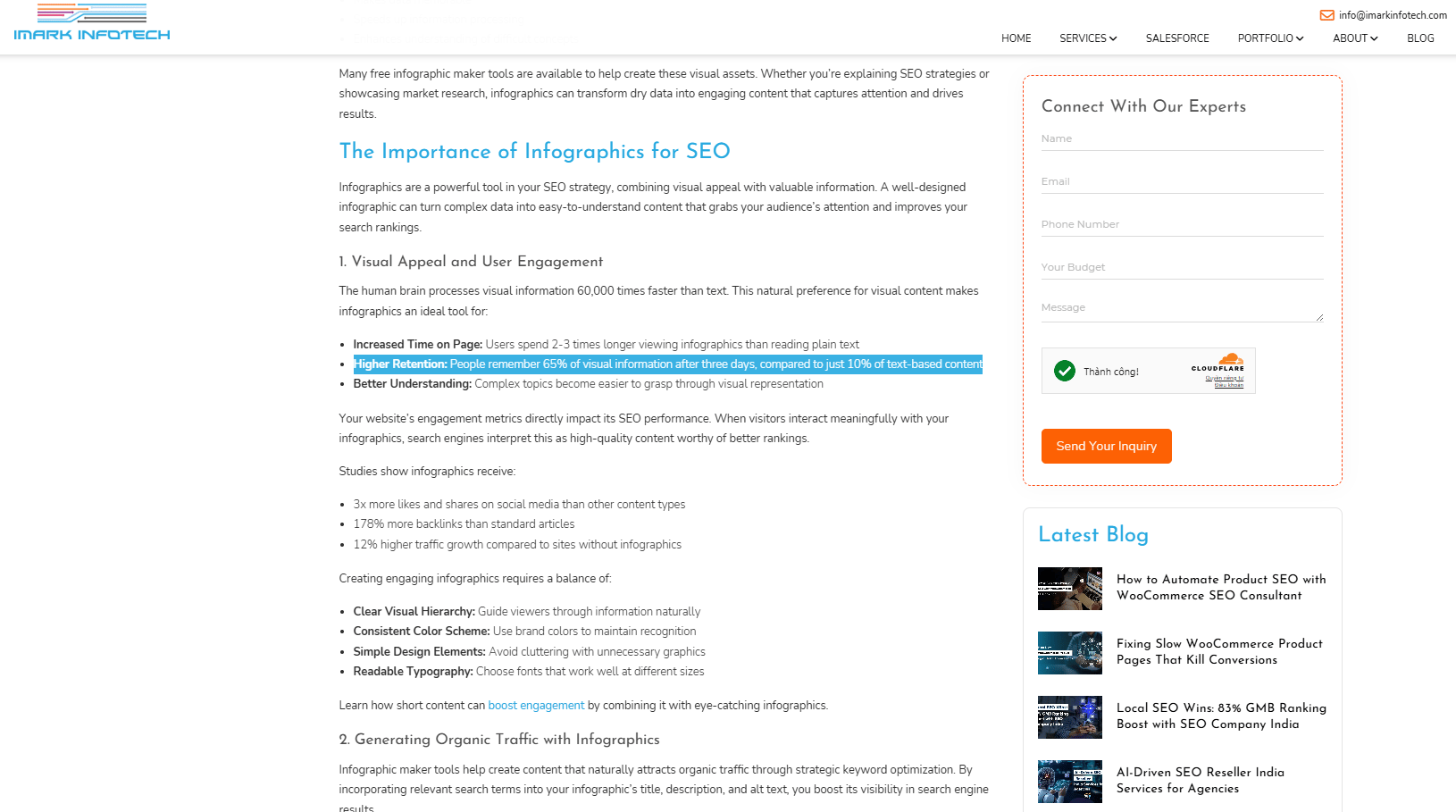Viewport: 1456px width, 812px height.
Task: Open thumbnail of Local SEO Wins post
Action: click(x=1070, y=717)
